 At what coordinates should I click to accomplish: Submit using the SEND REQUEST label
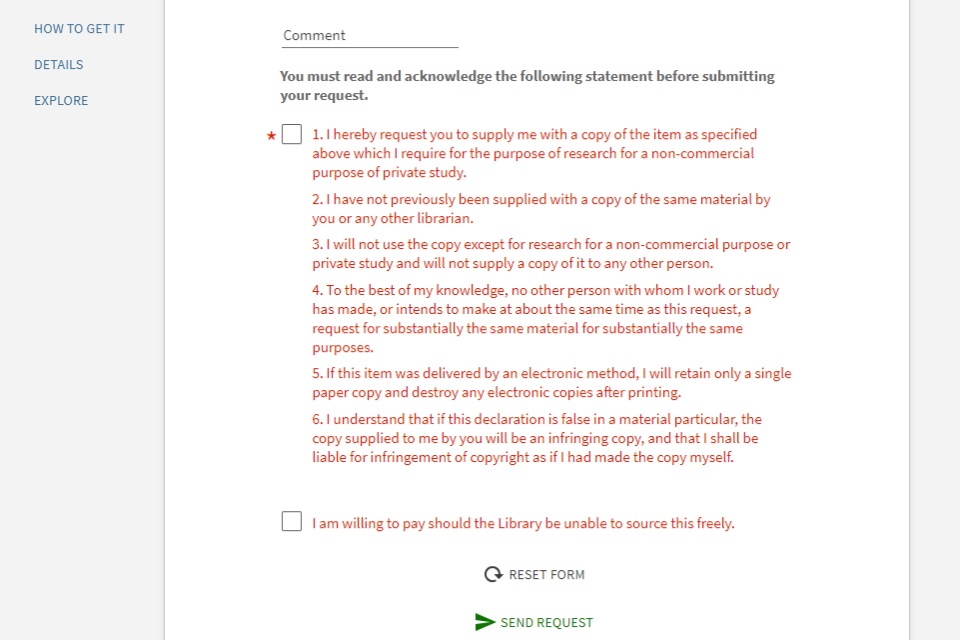tap(546, 622)
